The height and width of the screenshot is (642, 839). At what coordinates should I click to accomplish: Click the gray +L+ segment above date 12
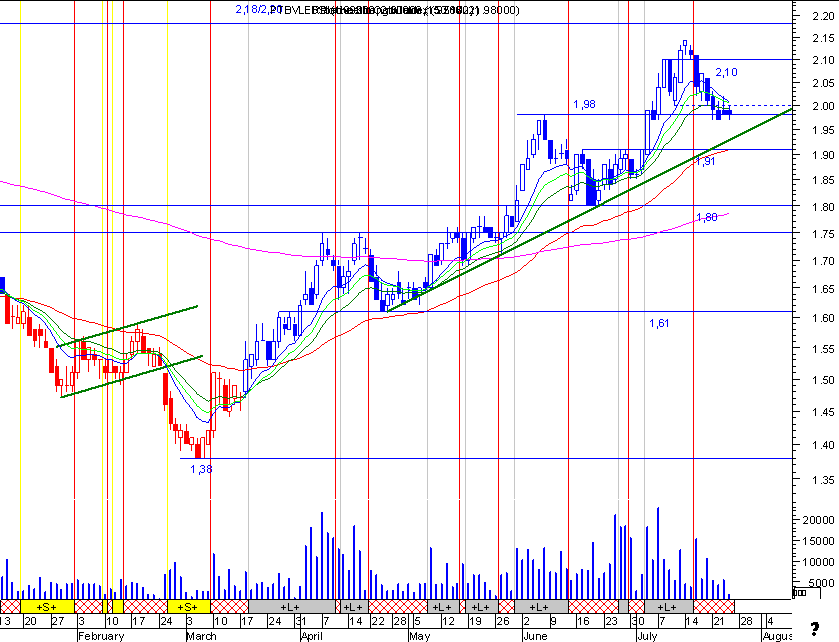(443, 607)
